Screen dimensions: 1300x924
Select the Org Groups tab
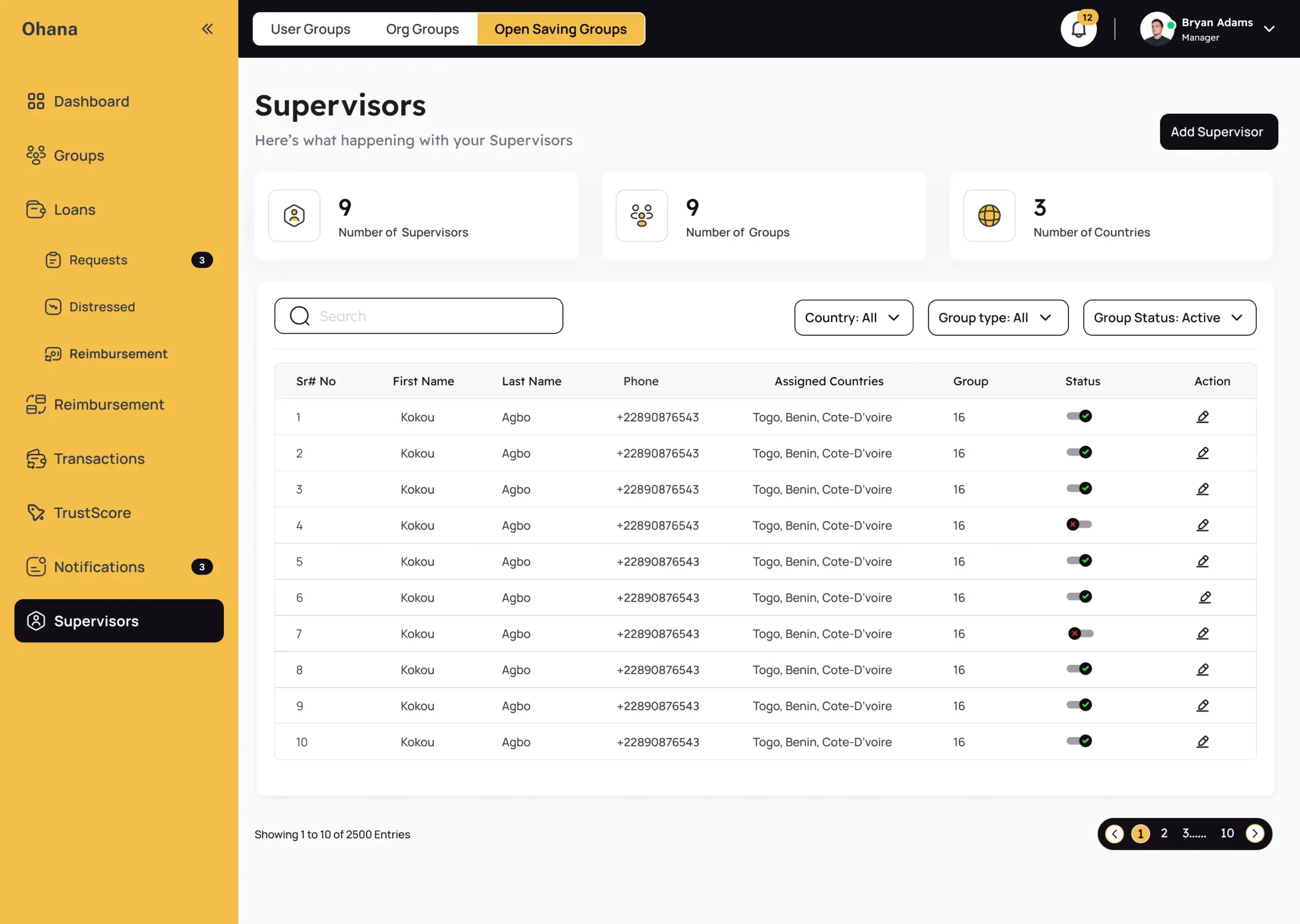422,28
